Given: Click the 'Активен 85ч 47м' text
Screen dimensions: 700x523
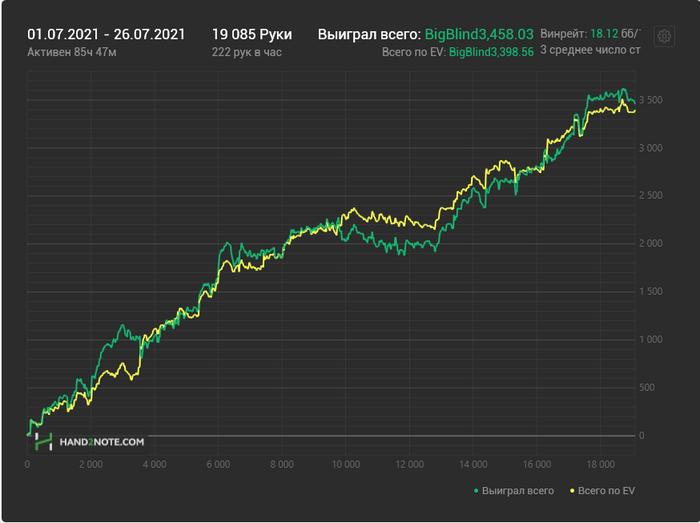Looking at the screenshot, I should (x=72, y=52).
